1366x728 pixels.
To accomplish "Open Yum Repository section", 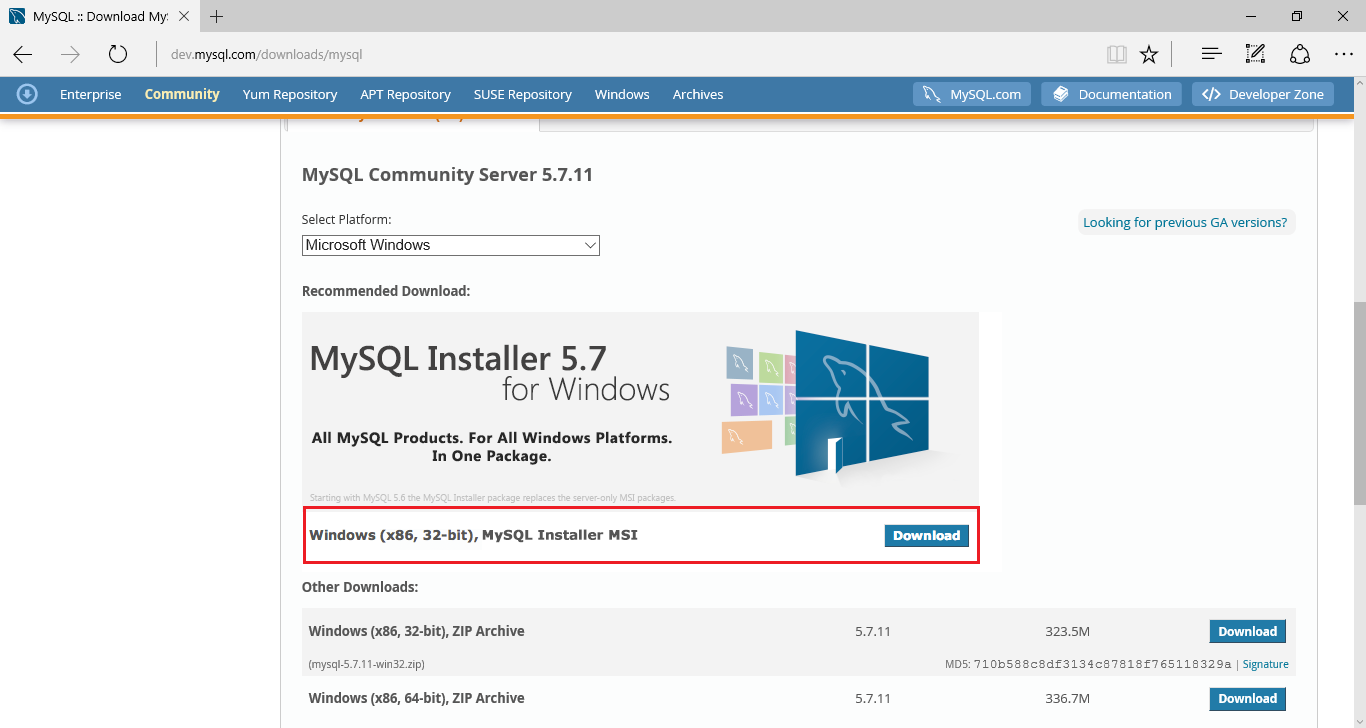I will (290, 94).
